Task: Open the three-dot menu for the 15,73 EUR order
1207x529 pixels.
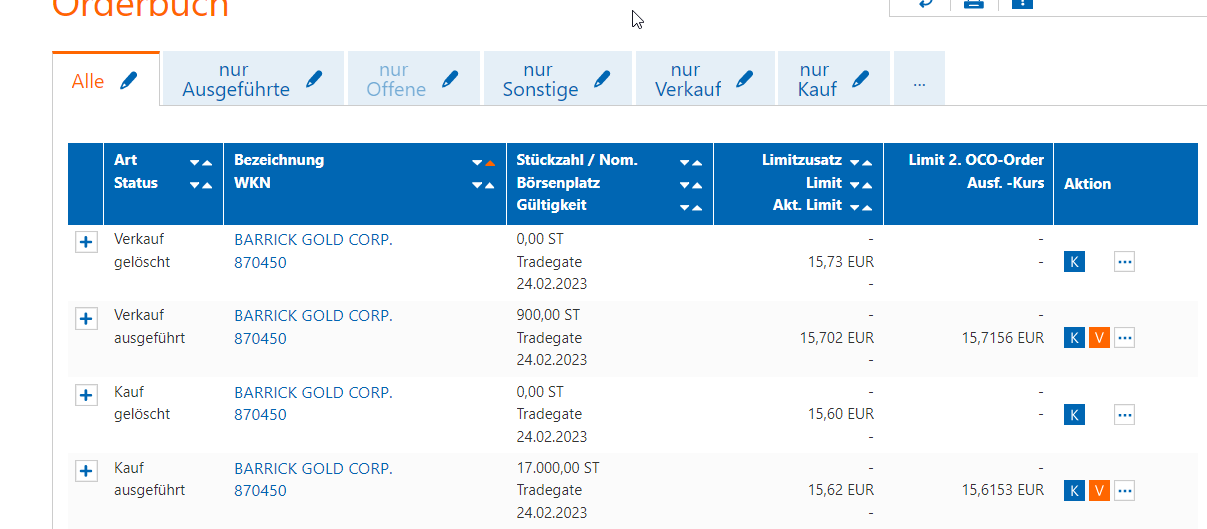Action: coord(1124,262)
